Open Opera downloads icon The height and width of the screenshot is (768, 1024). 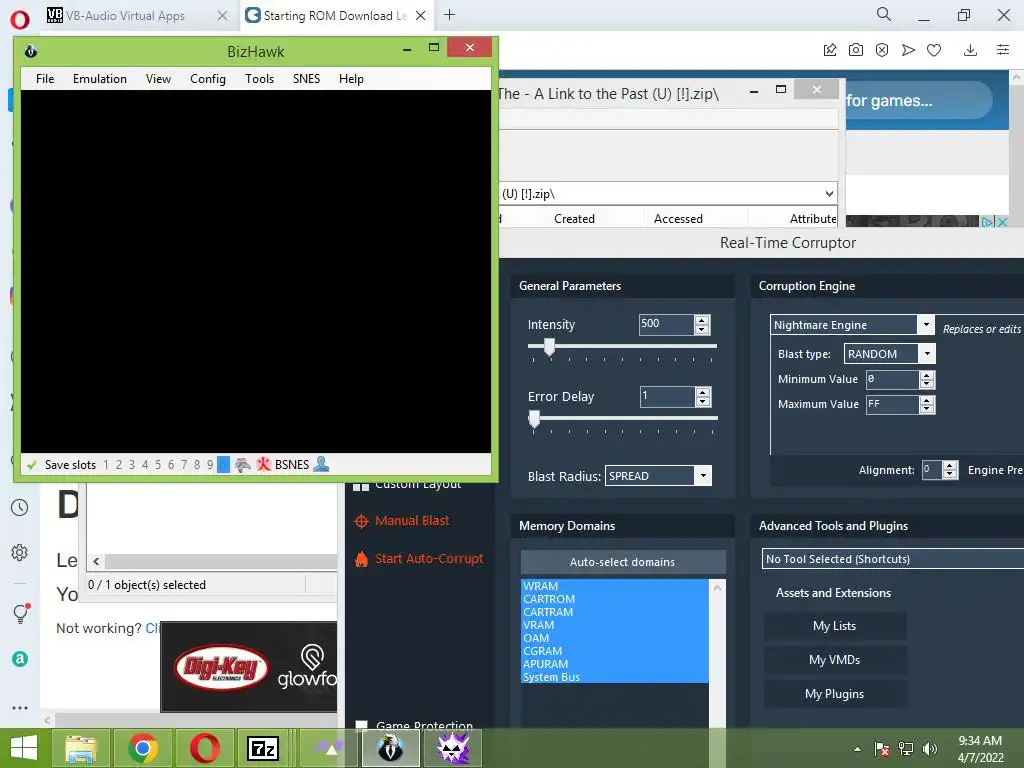pos(970,50)
